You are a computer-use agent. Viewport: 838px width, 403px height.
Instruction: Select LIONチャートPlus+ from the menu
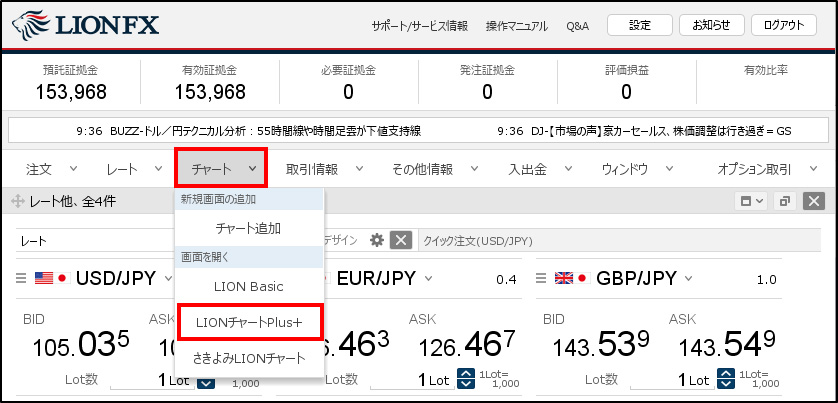coord(249,323)
